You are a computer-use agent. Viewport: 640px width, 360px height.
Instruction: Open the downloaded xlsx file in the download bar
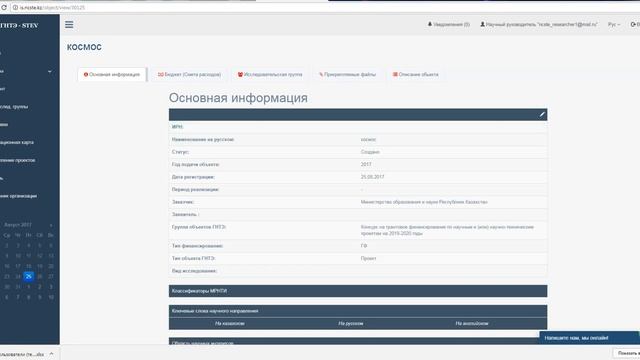tap(22, 354)
